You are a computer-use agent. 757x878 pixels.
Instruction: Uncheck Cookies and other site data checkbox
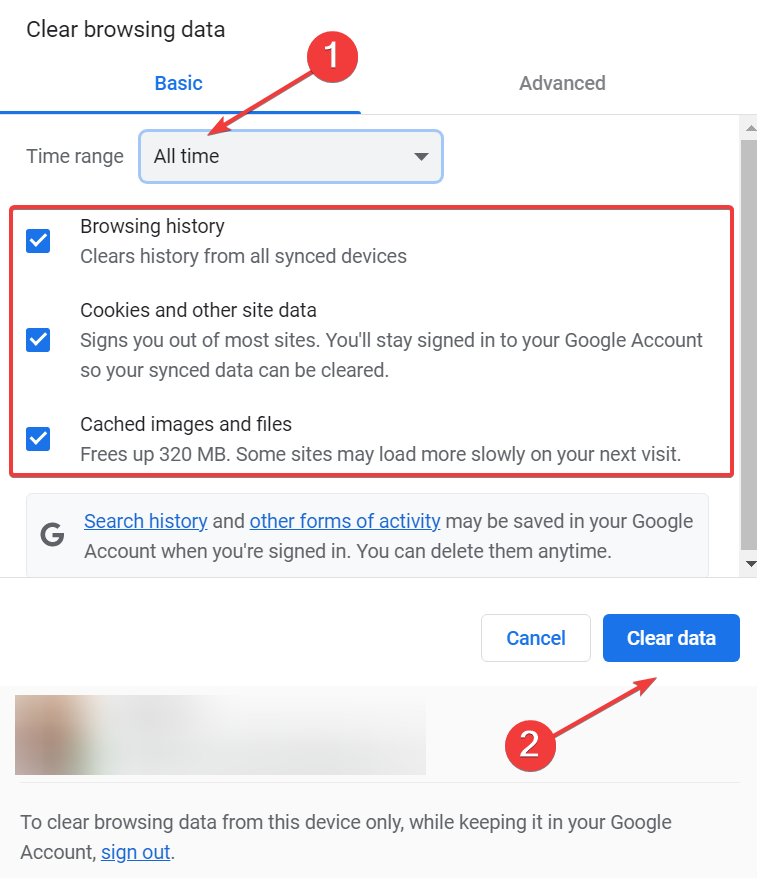tap(38, 340)
